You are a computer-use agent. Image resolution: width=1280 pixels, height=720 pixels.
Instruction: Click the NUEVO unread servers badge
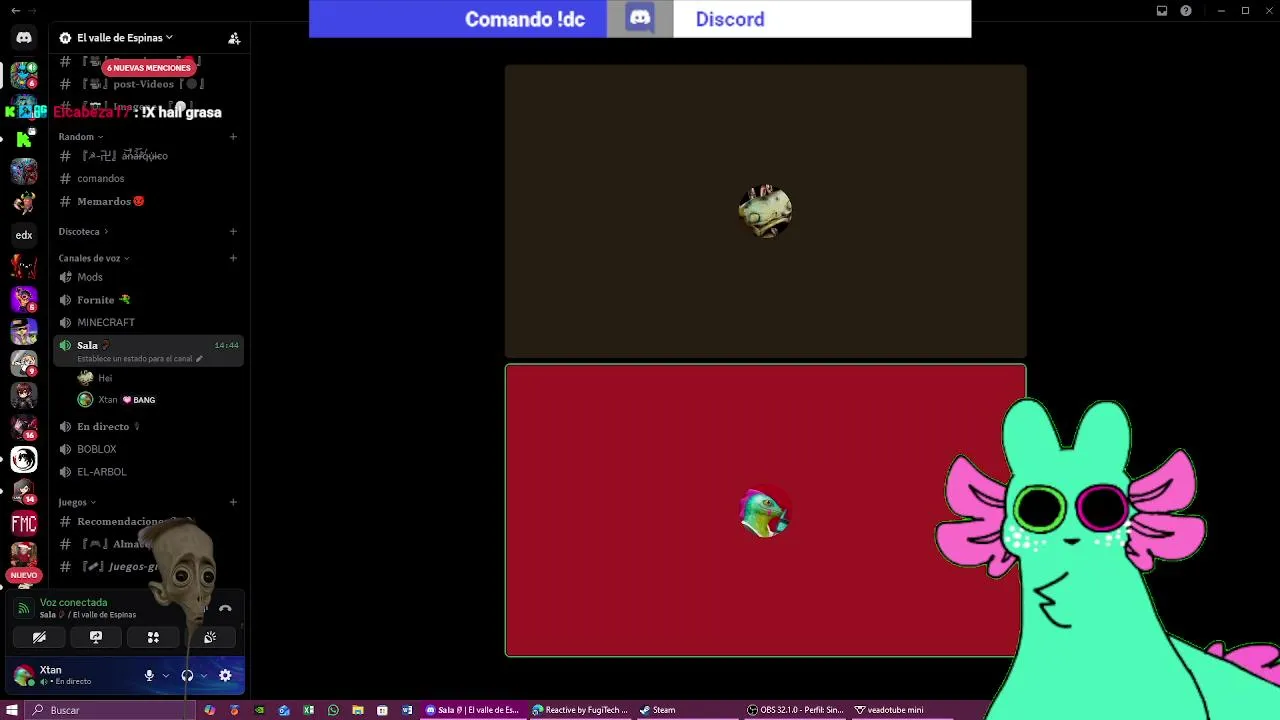(24, 575)
